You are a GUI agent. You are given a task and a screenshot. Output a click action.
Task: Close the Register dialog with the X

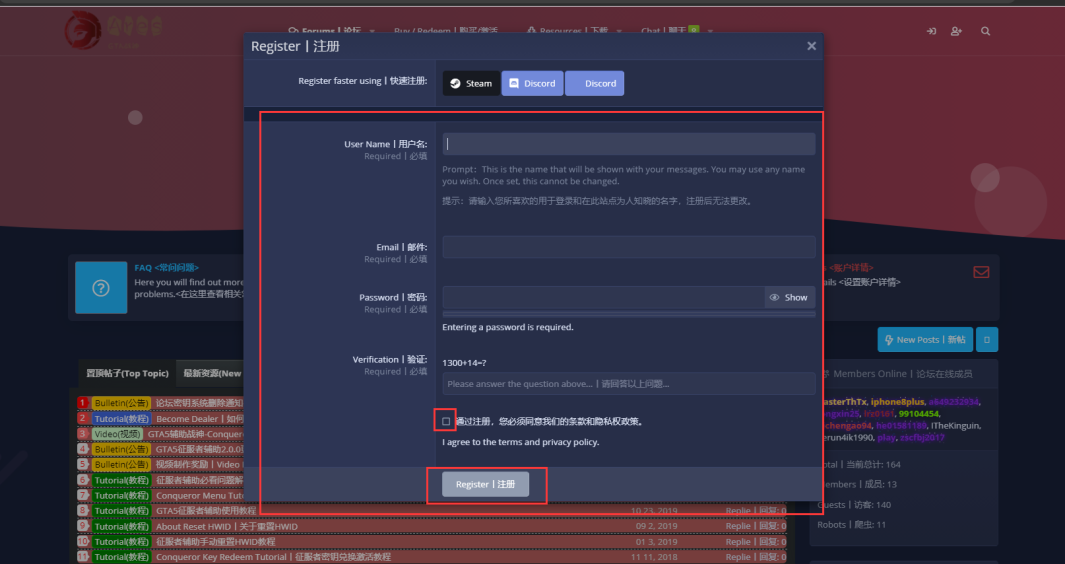pyautogui.click(x=811, y=46)
